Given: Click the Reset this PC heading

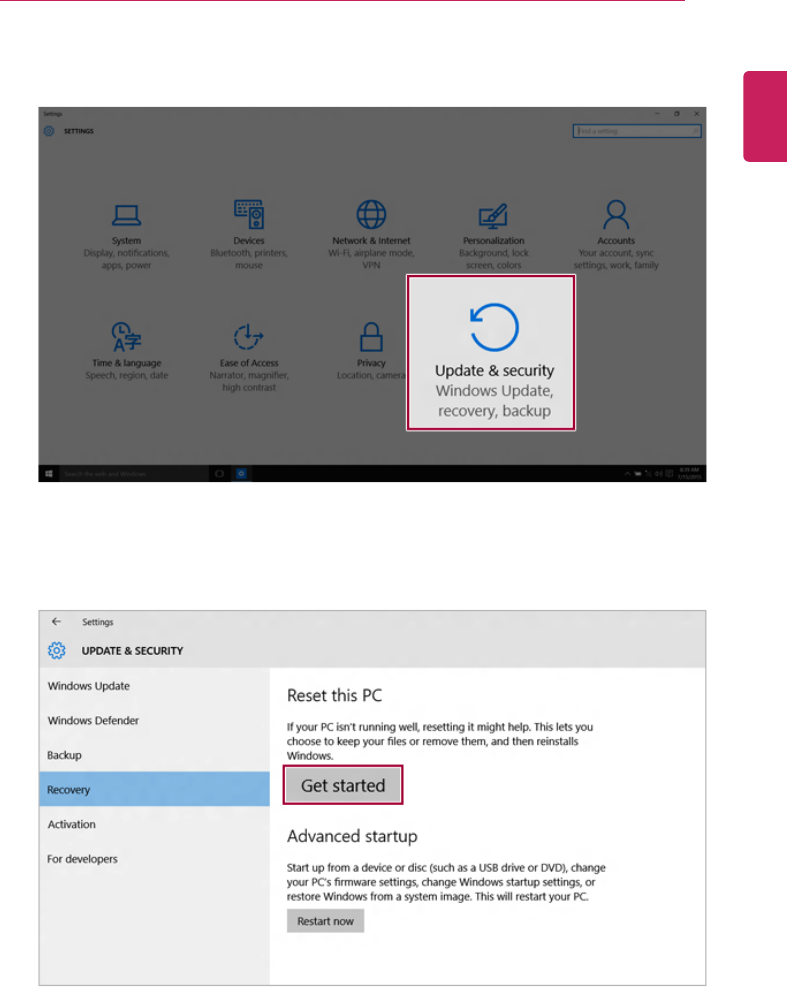Looking at the screenshot, I should (x=334, y=696).
